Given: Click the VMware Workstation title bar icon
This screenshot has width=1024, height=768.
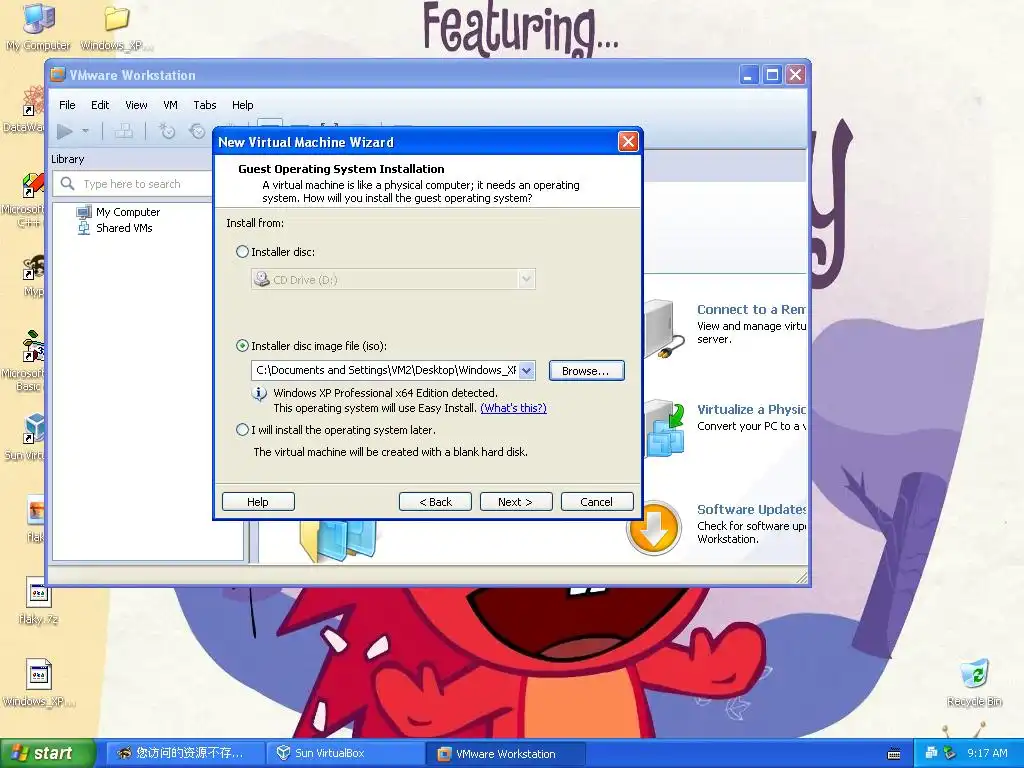Looking at the screenshot, I should pos(58,75).
